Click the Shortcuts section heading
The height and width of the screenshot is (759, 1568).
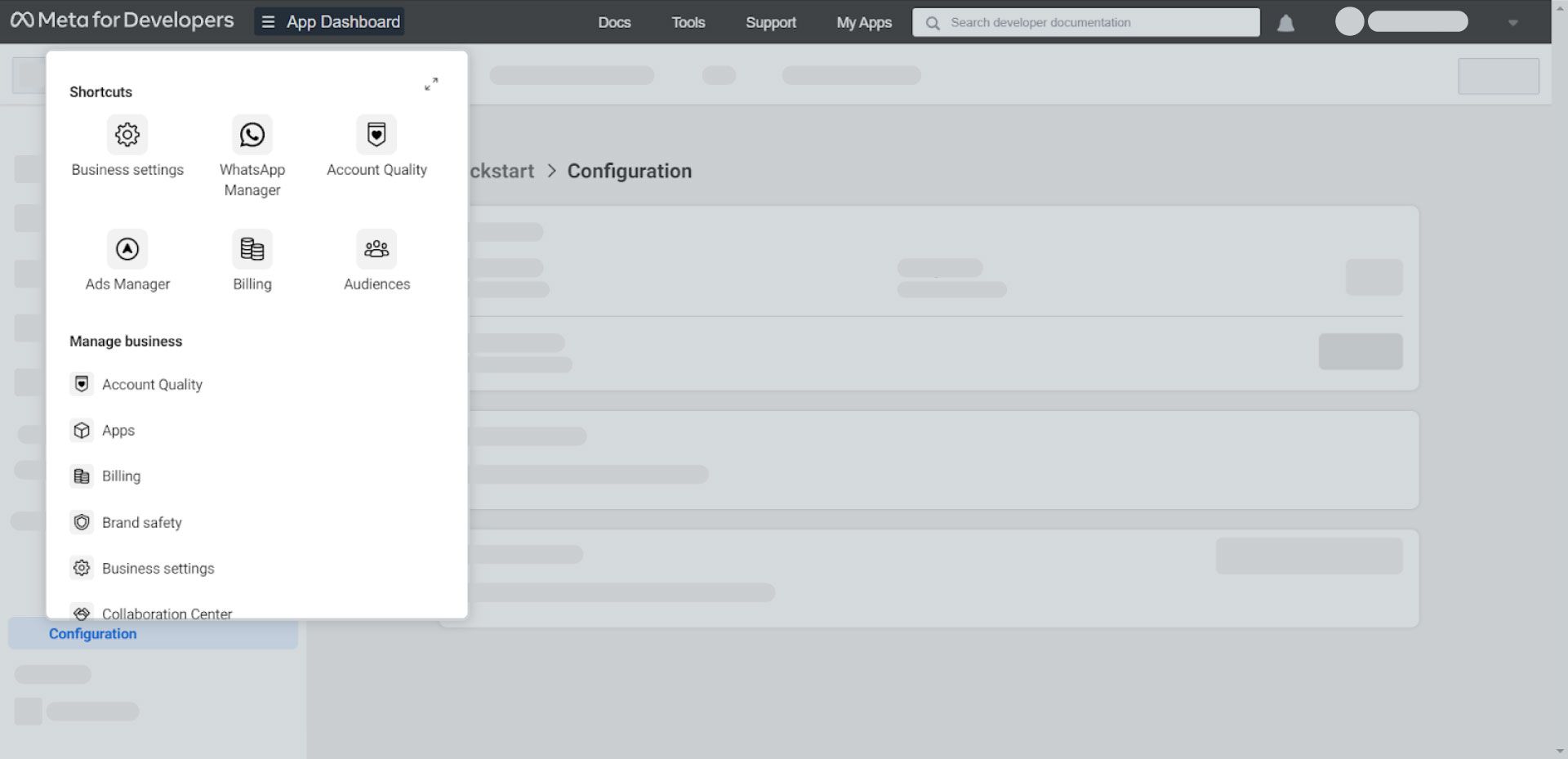(100, 92)
